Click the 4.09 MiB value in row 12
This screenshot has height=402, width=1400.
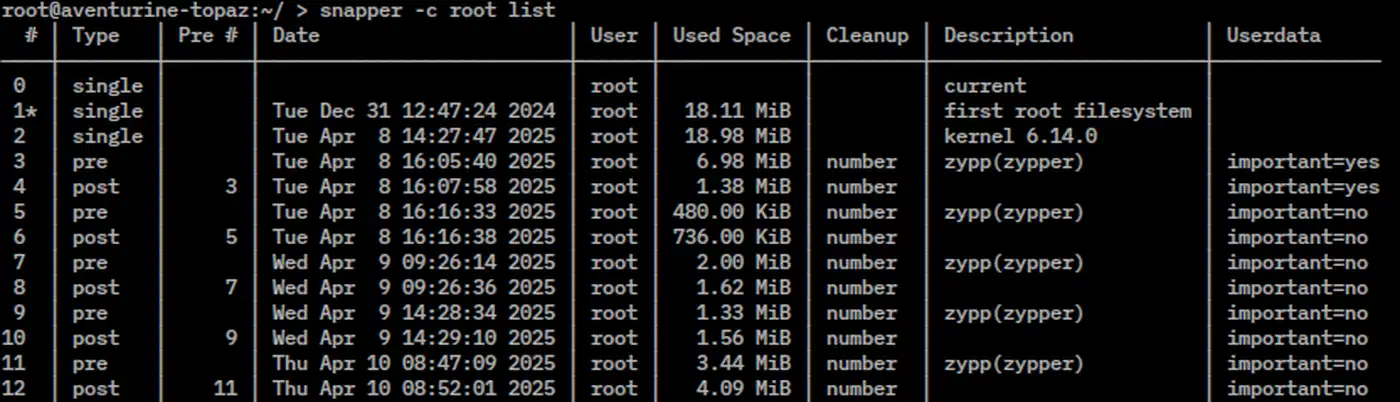pyautogui.click(x=744, y=389)
